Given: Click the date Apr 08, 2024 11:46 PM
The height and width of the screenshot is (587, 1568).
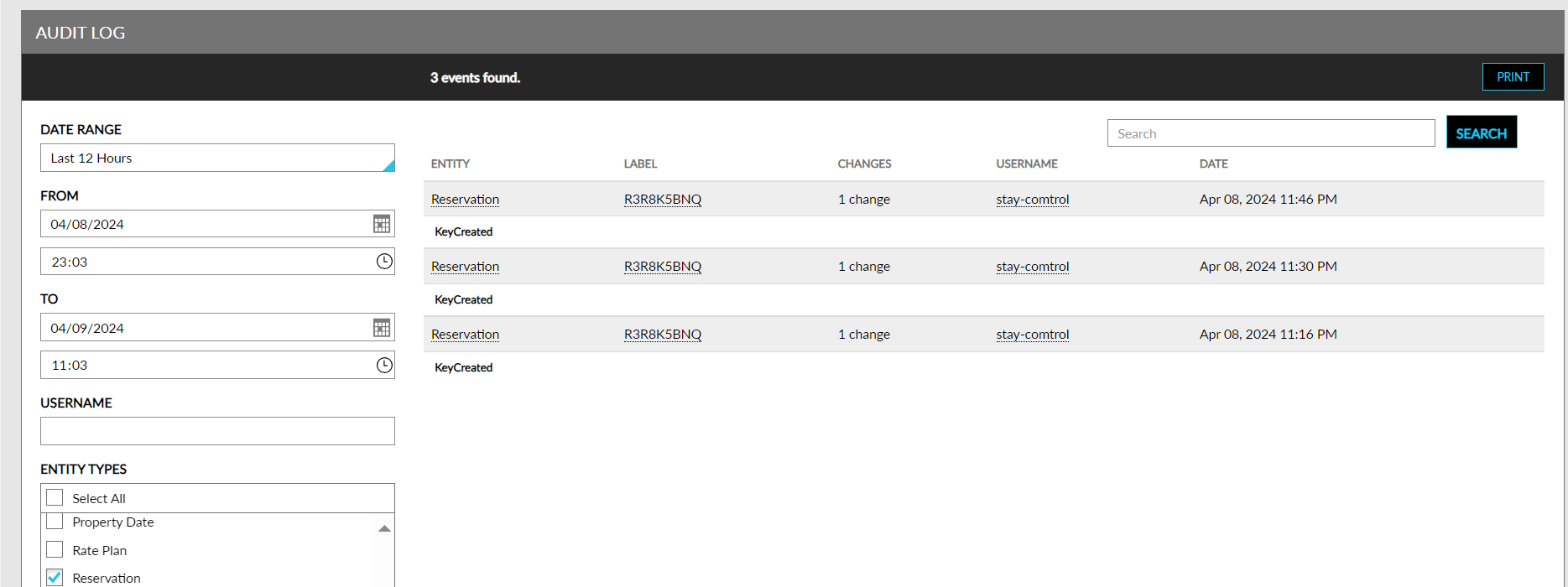Looking at the screenshot, I should pos(1268,199).
